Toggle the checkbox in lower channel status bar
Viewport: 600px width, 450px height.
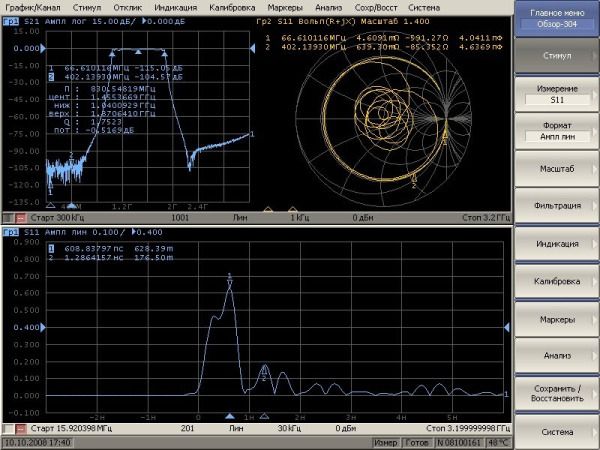[7, 428]
